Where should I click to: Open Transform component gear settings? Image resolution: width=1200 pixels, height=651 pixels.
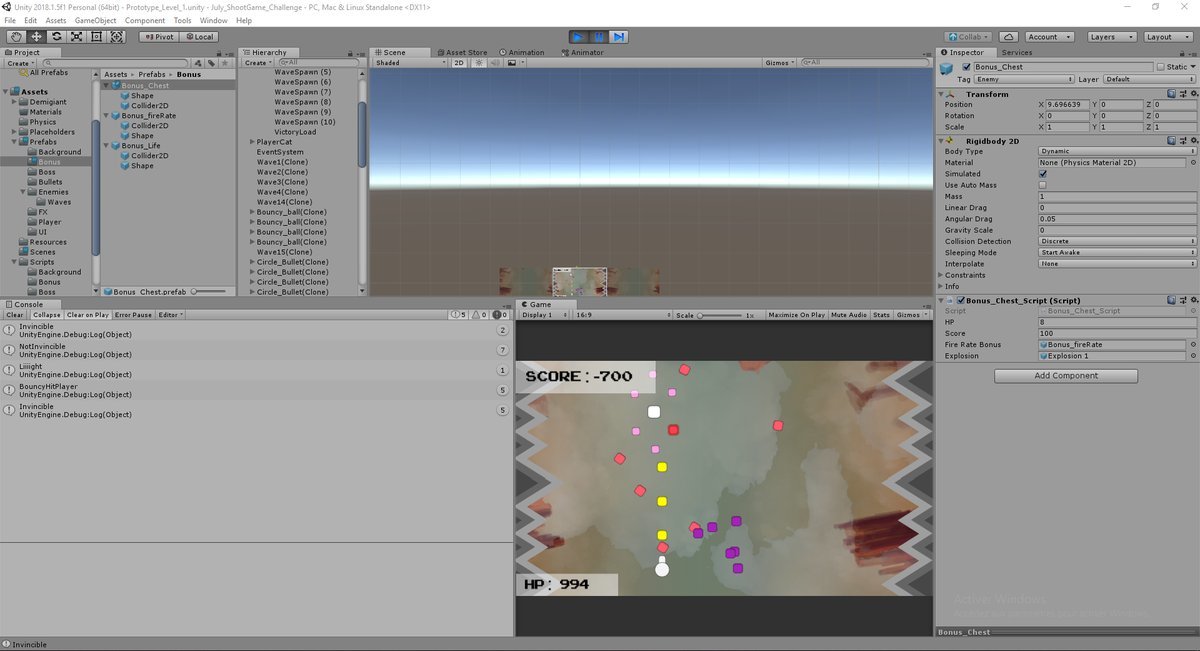(1192, 94)
